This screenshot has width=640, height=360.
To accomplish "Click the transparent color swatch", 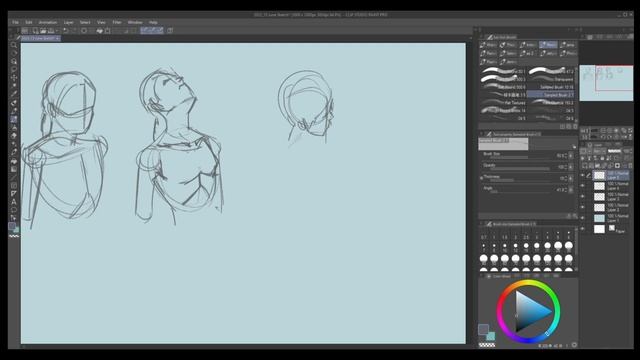I will pyautogui.click(x=487, y=345).
